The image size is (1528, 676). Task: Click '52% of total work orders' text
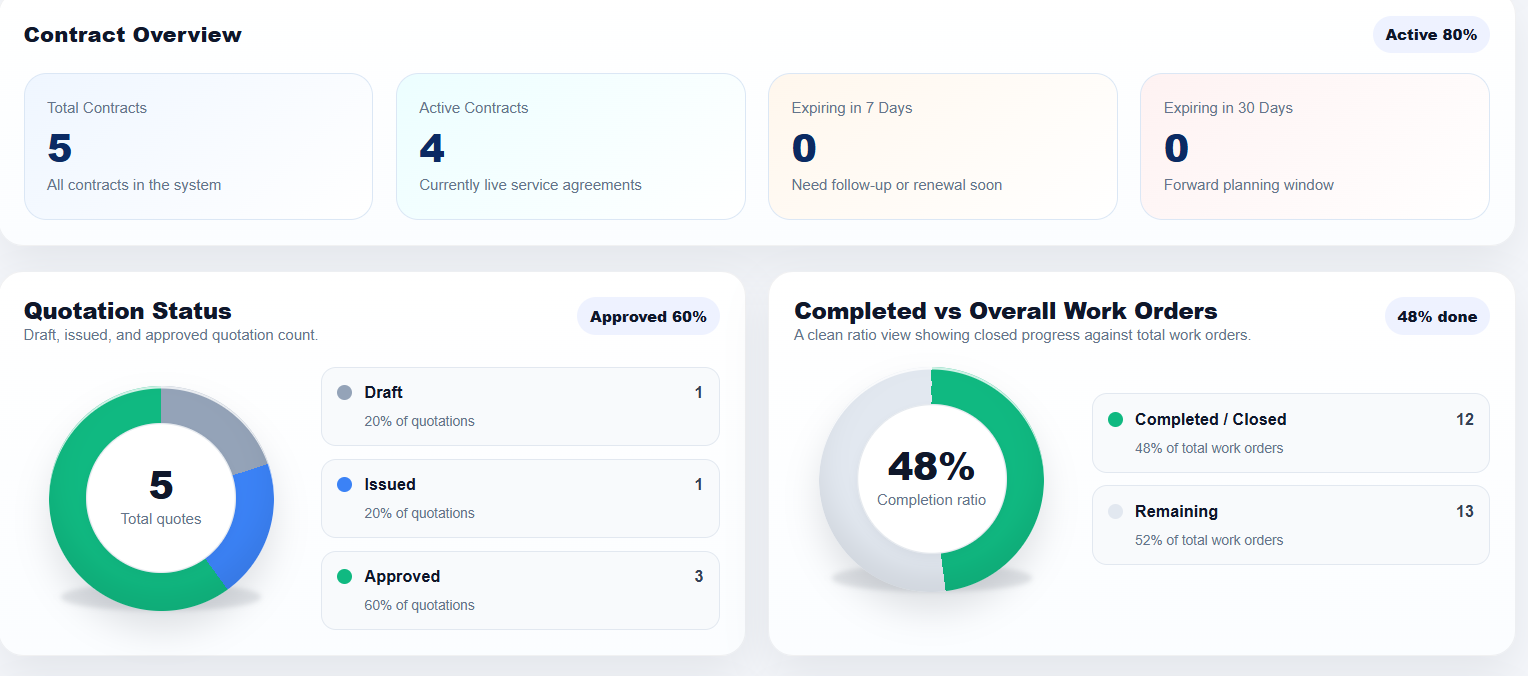click(x=1209, y=540)
